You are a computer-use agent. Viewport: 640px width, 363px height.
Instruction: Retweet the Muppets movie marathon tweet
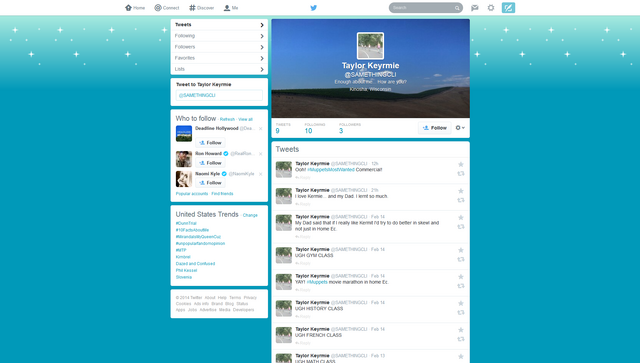click(x=461, y=286)
